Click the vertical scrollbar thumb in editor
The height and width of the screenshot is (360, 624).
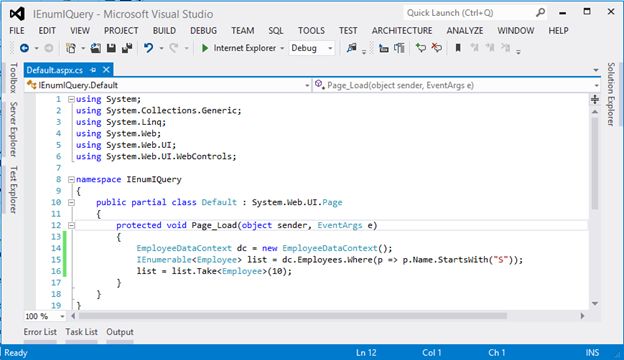pos(595,163)
